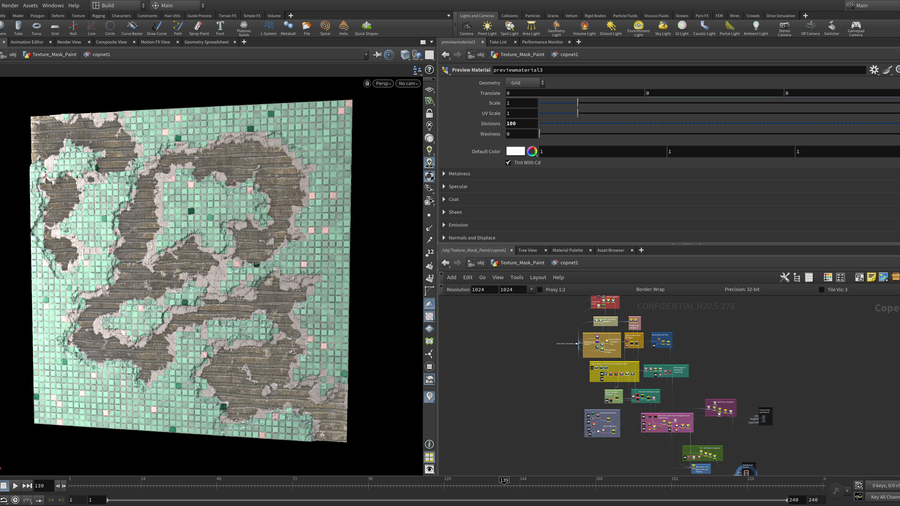Image resolution: width=900 pixels, height=506 pixels.
Task: Open the Geometry dropdown set to Grid
Action: click(525, 83)
